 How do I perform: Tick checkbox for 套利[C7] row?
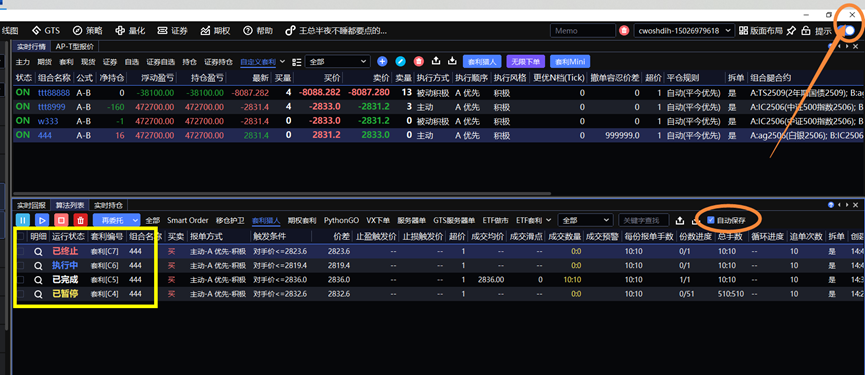click(x=20, y=251)
